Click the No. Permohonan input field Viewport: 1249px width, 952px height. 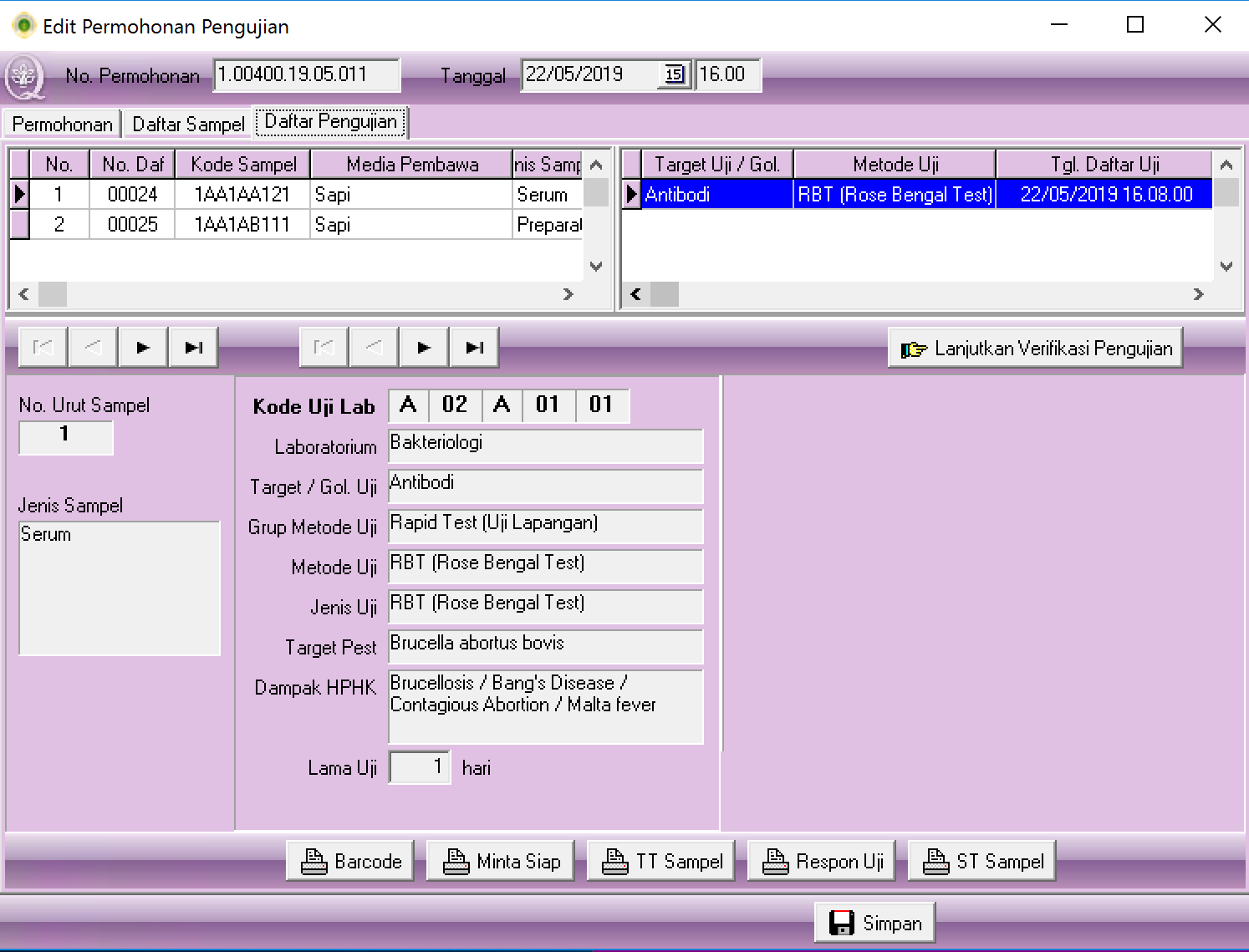[306, 75]
